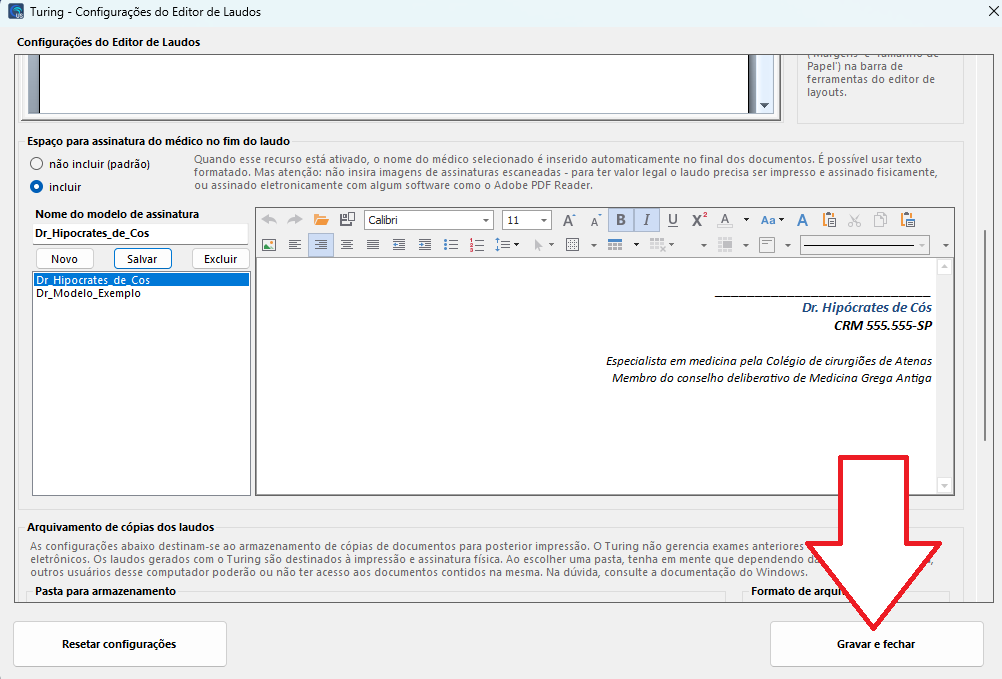Viewport: 1002px width, 679px height.
Task: Select the 'incluir' radio button
Action: (x=37, y=186)
